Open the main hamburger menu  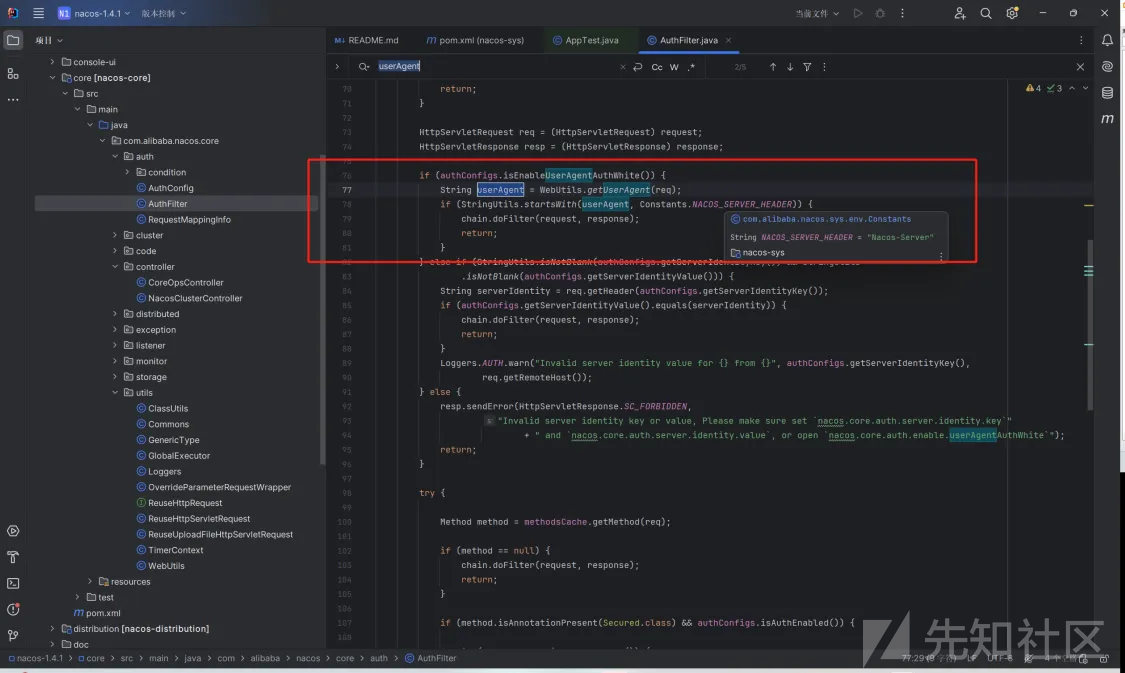coord(38,13)
